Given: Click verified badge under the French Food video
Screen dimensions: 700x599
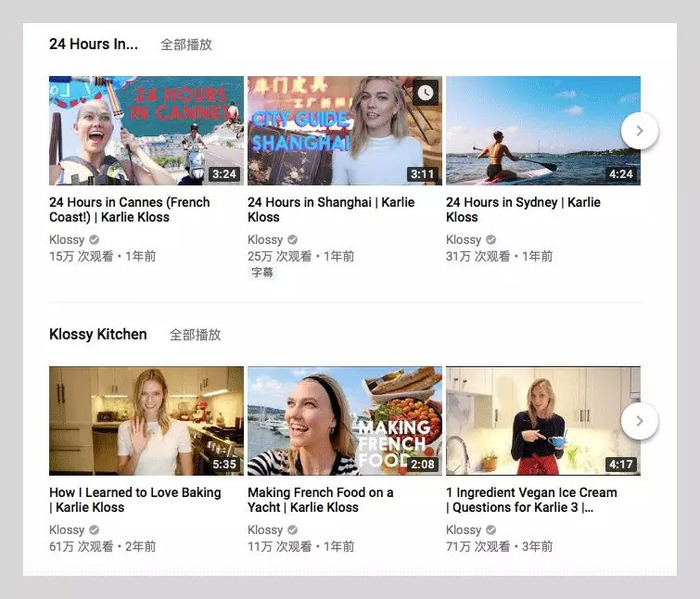Looking at the screenshot, I should coord(292,530).
